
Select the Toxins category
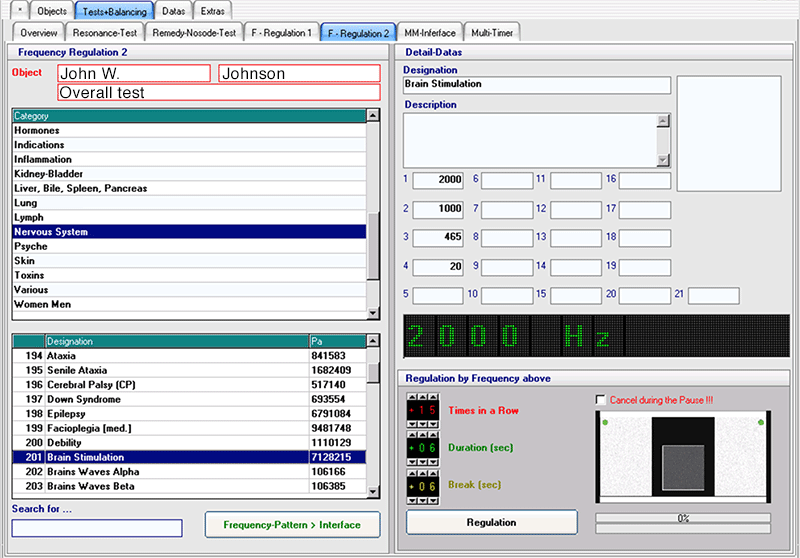click(189, 275)
